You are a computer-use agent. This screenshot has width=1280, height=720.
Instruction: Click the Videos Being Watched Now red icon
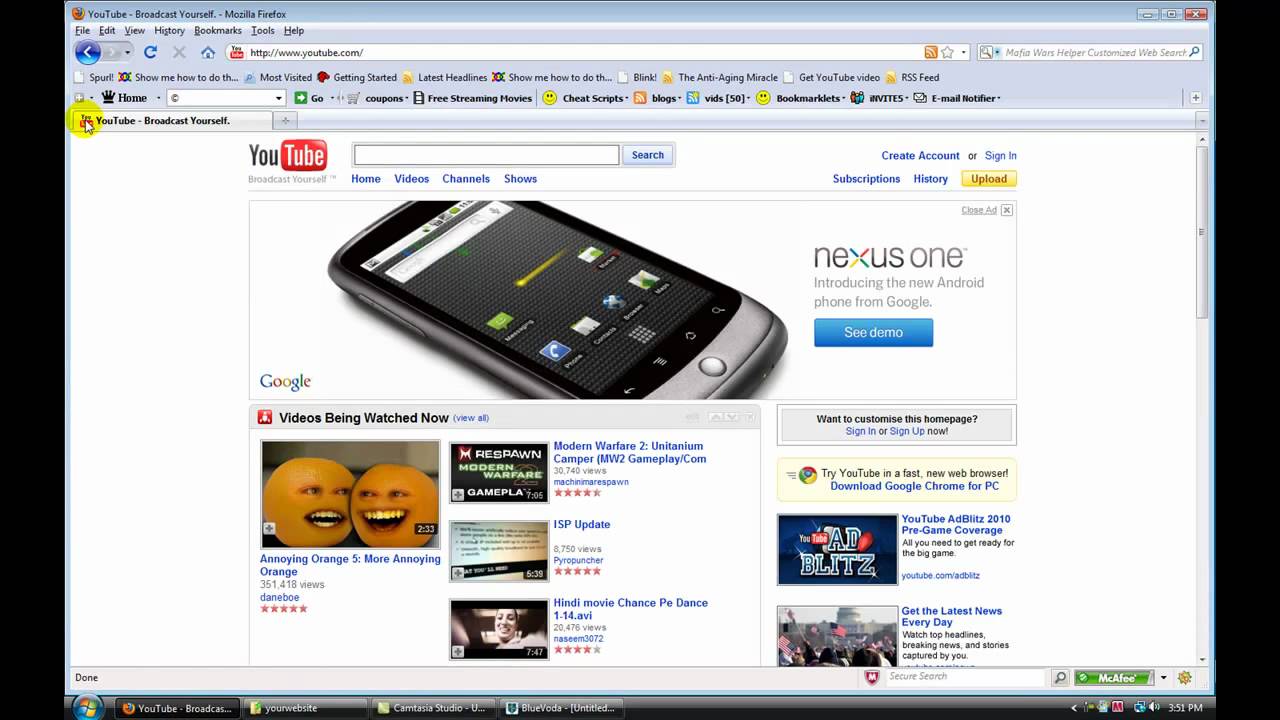pos(265,418)
